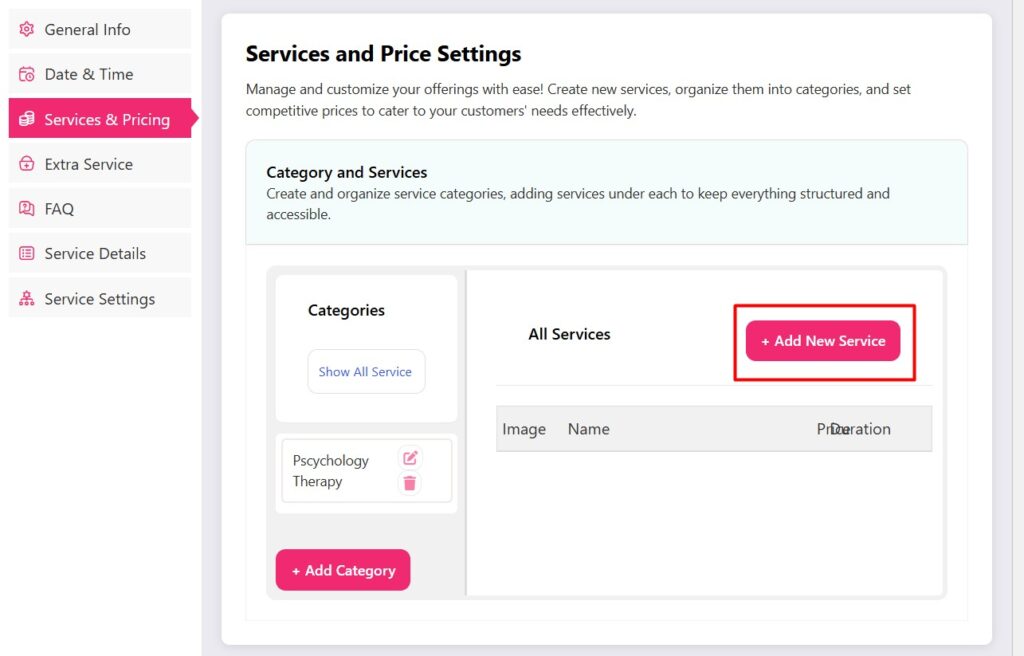Click the FAQ chat bubble icon

tap(27, 207)
